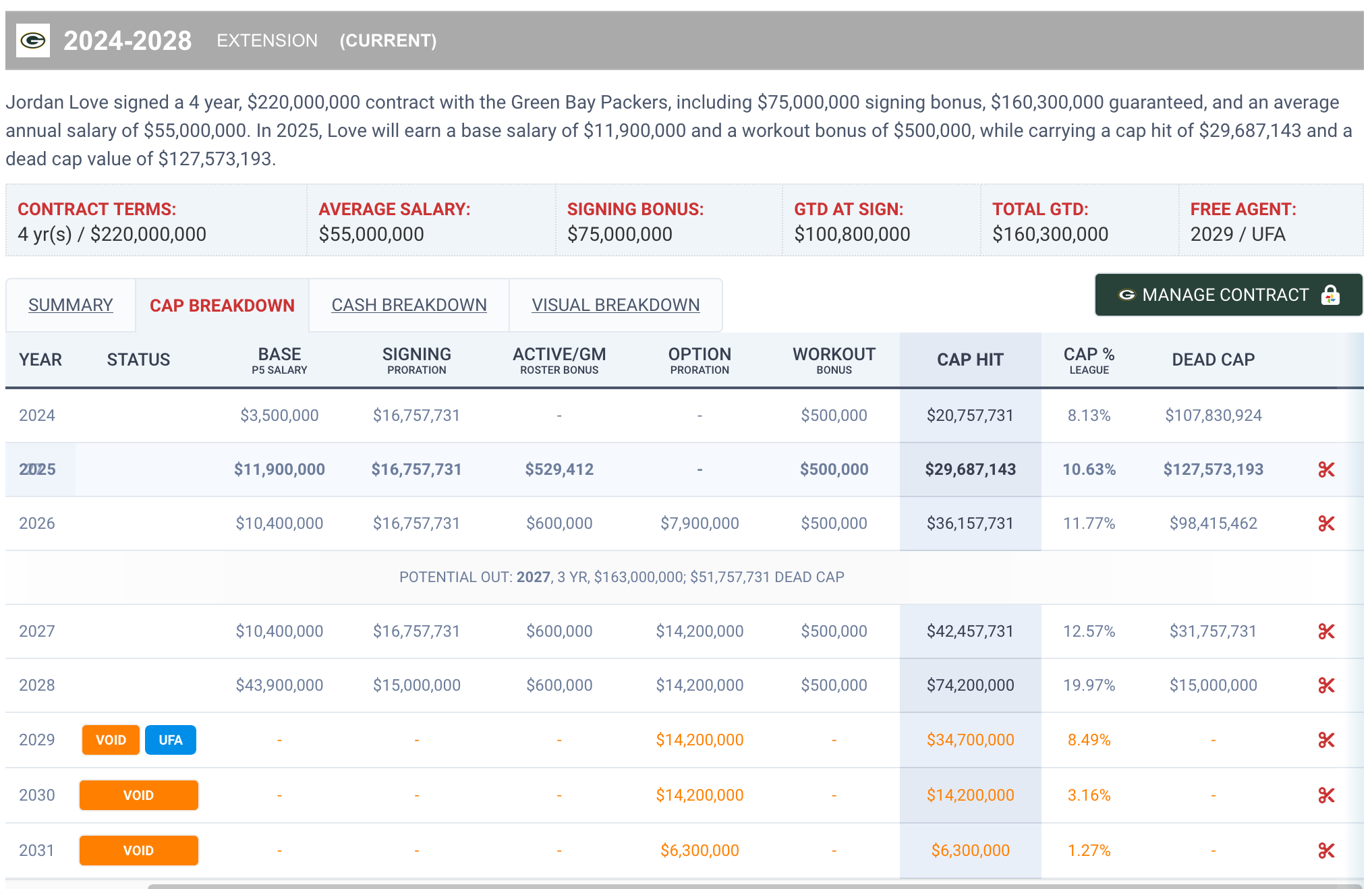Click scissors cut icon for 2031 row

[1326, 851]
